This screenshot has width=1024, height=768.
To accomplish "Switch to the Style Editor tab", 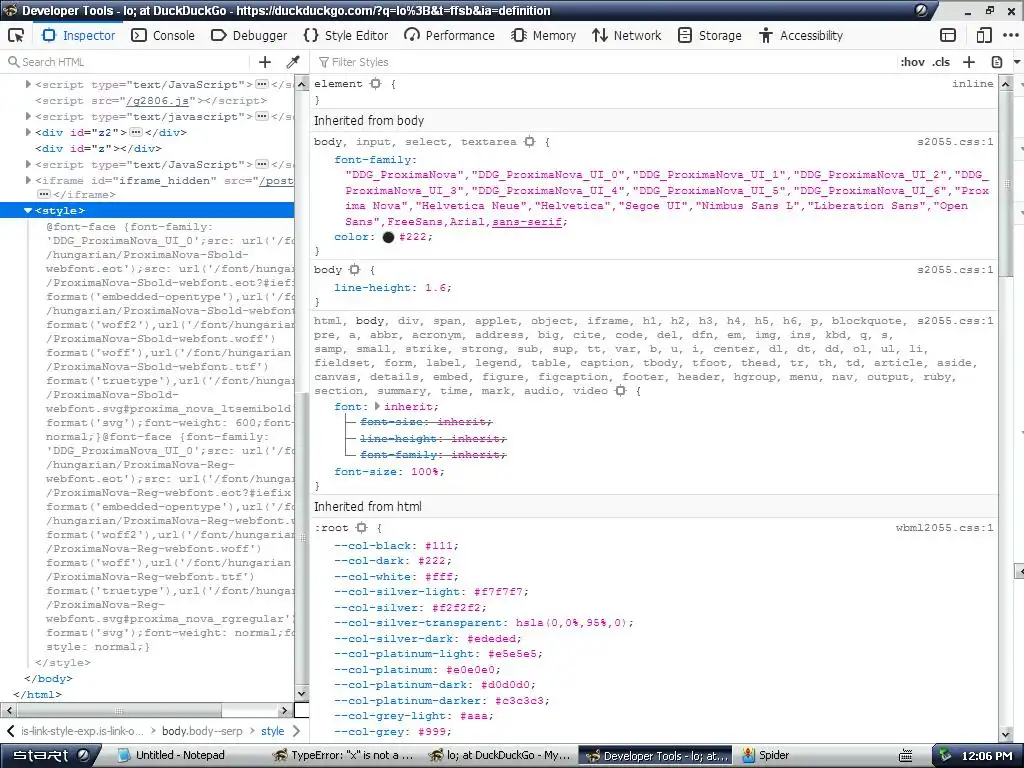I will coord(346,35).
